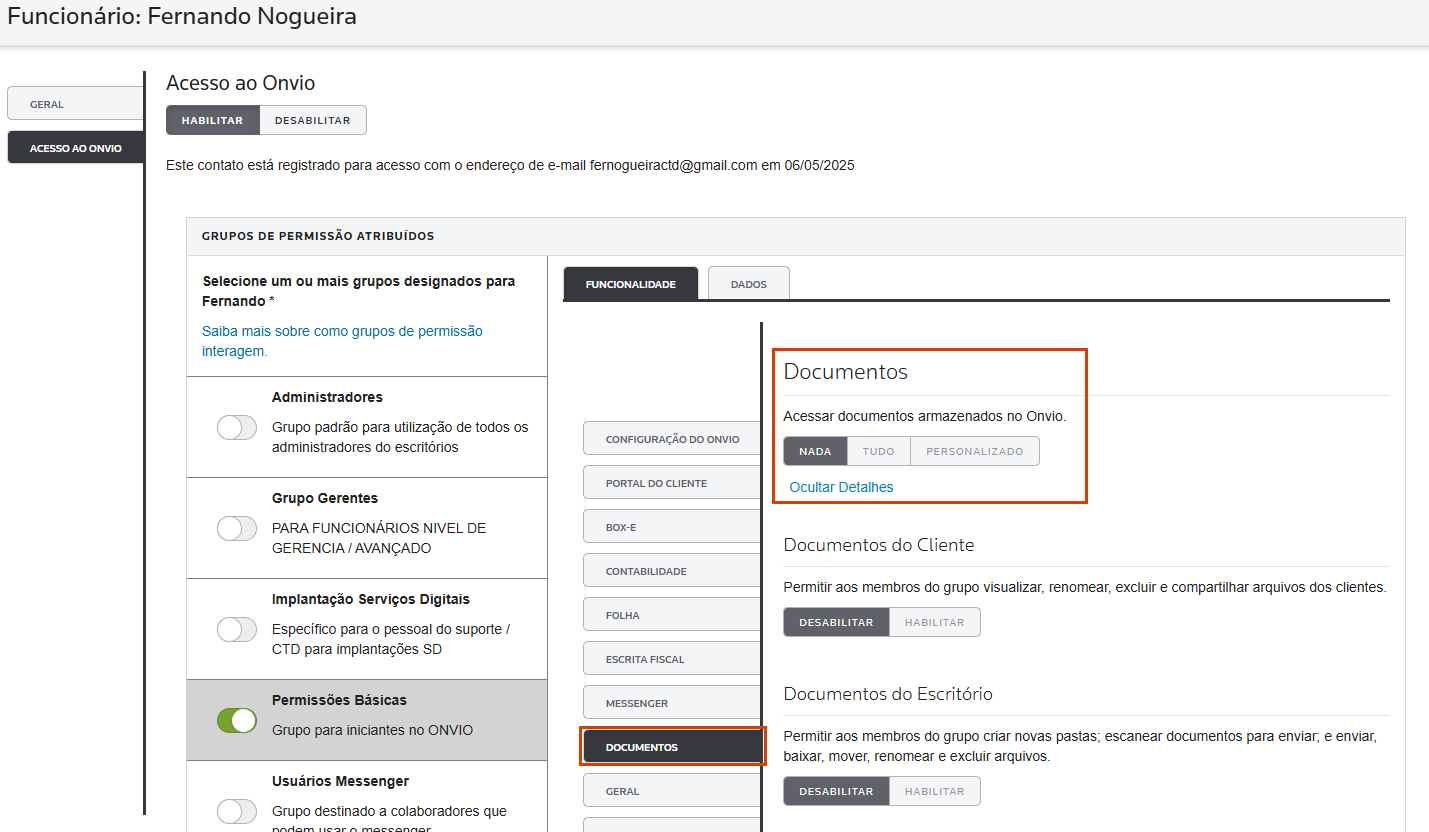Disable the Permissões Básicas switch
This screenshot has height=832, width=1429.
point(237,720)
